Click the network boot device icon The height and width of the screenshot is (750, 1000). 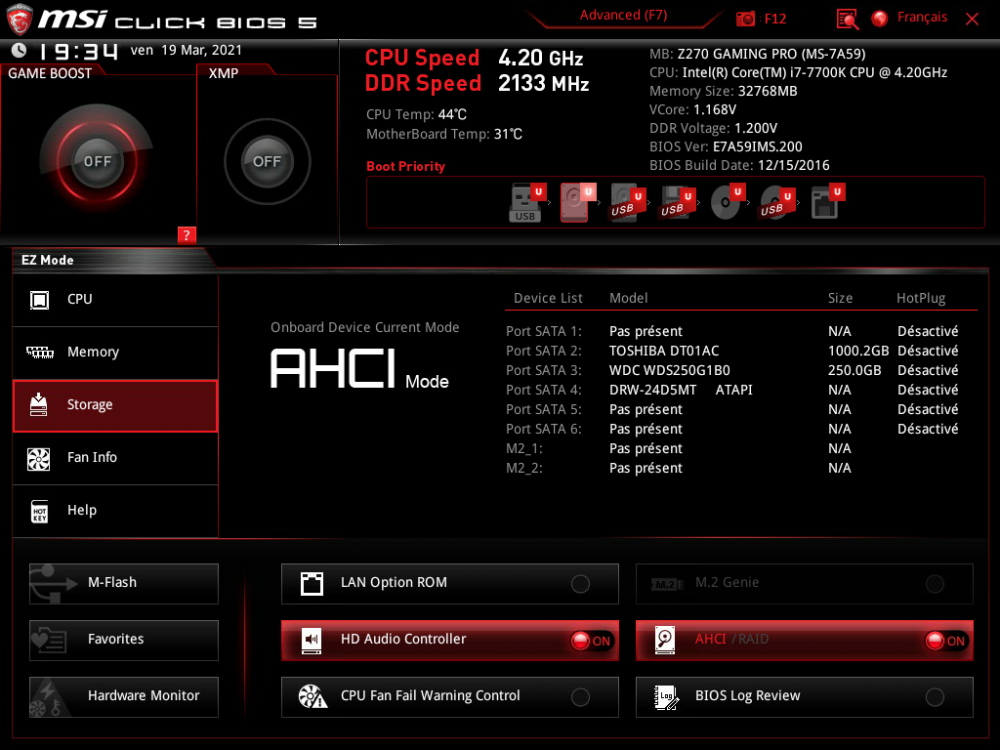(x=826, y=203)
